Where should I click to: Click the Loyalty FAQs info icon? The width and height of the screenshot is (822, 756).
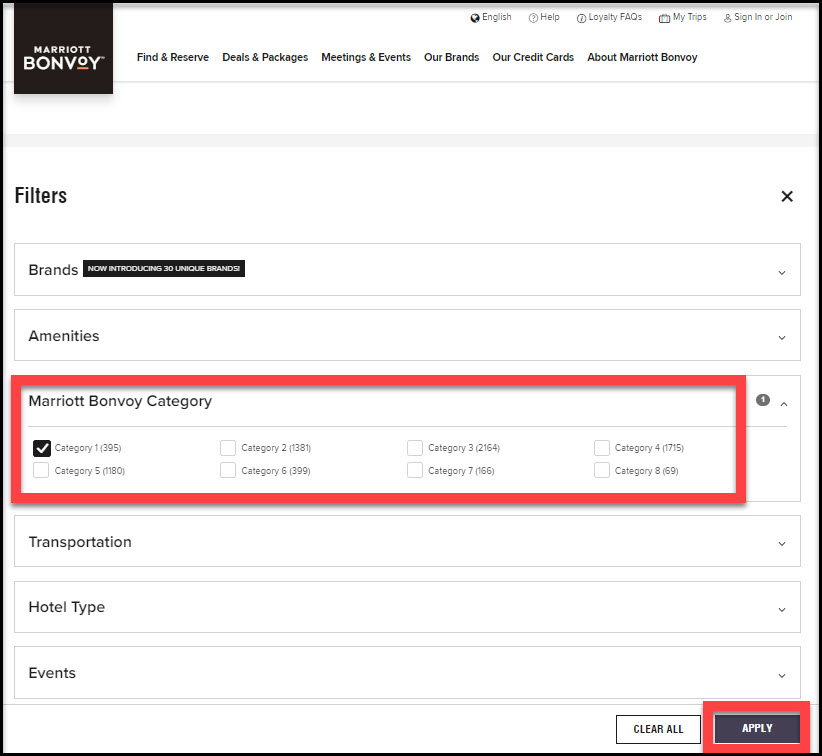pyautogui.click(x=581, y=18)
